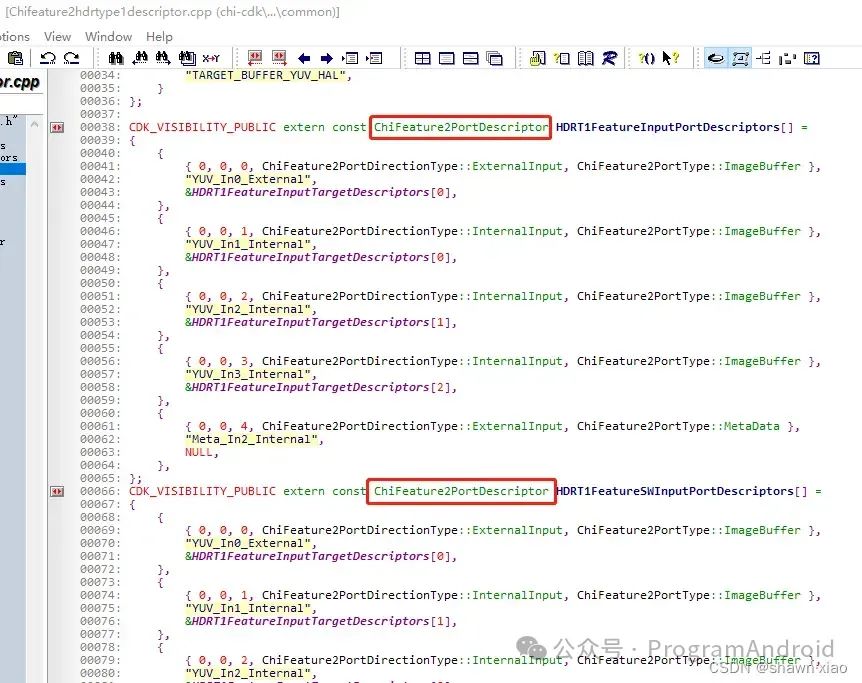The width and height of the screenshot is (862, 683).
Task: Click the blue R relation icon
Action: (x=610, y=58)
